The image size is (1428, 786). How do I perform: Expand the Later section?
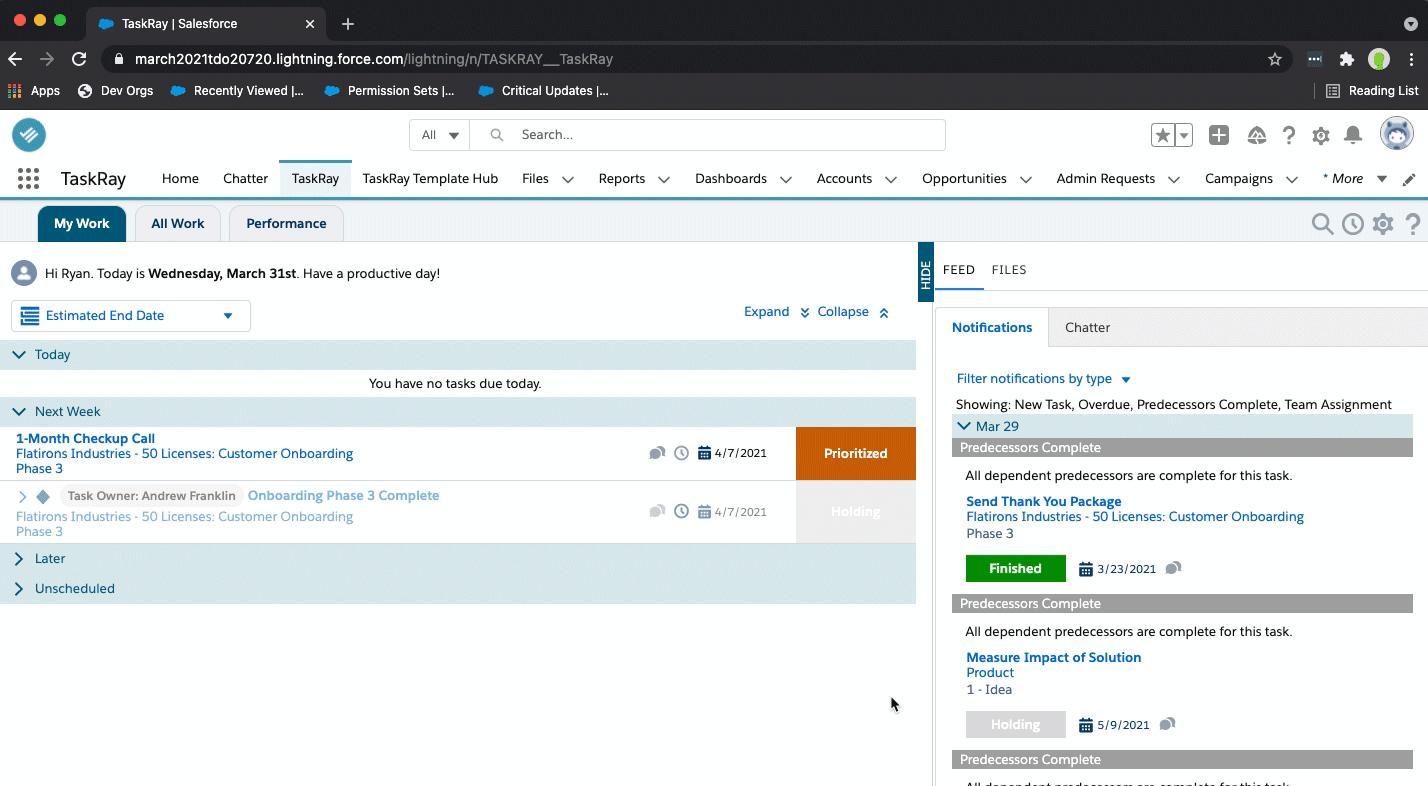point(19,558)
